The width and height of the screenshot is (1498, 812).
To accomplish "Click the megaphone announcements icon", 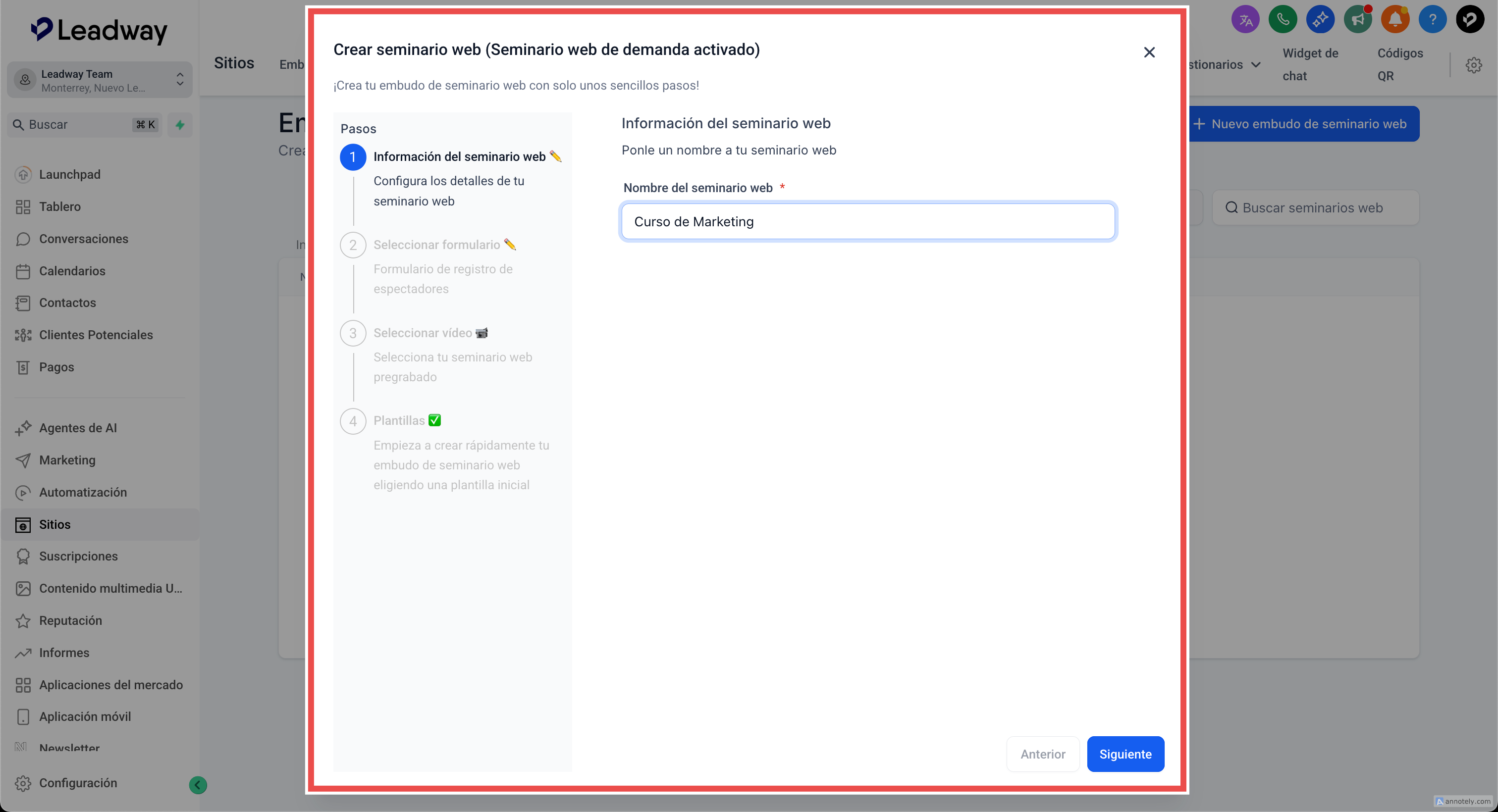I will point(1358,20).
